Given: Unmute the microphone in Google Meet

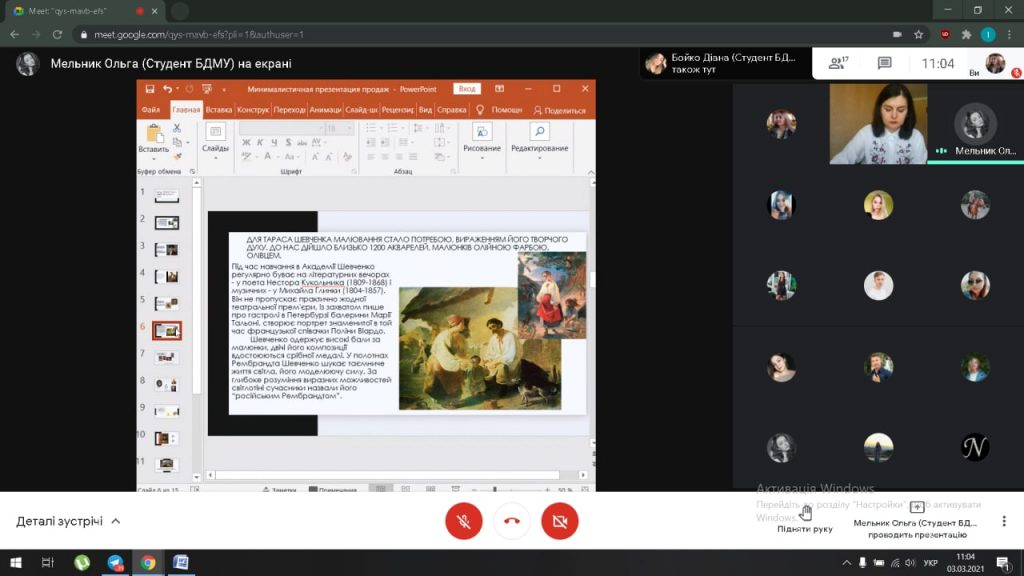Looking at the screenshot, I should tap(464, 521).
